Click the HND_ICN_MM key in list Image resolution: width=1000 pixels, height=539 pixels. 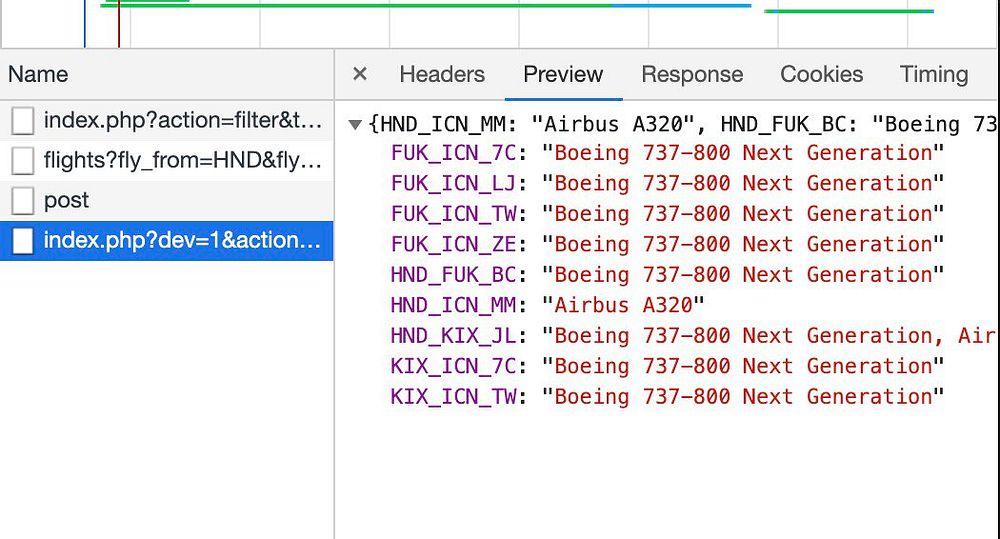click(453, 306)
